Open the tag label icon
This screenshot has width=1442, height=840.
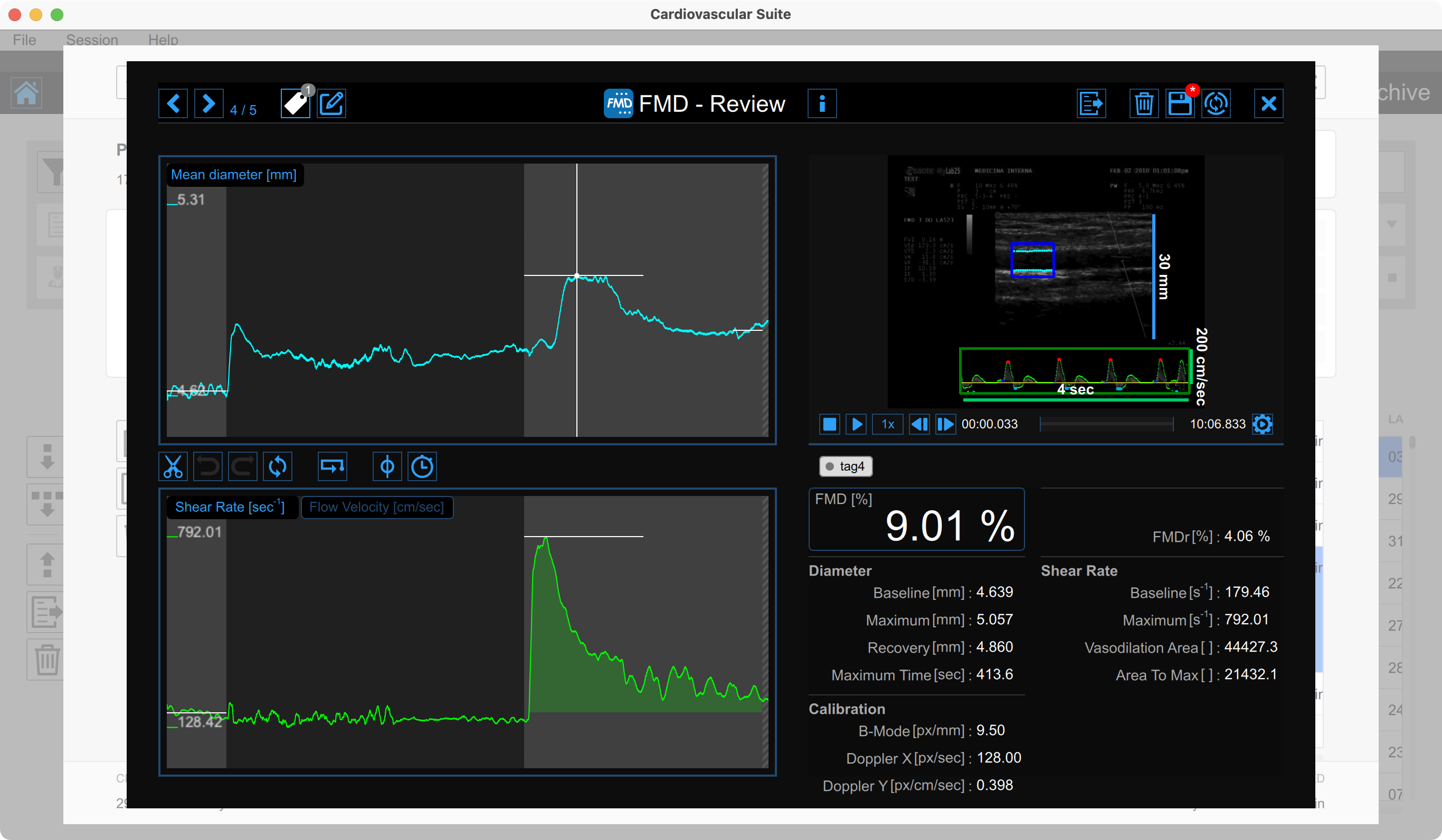coord(295,103)
